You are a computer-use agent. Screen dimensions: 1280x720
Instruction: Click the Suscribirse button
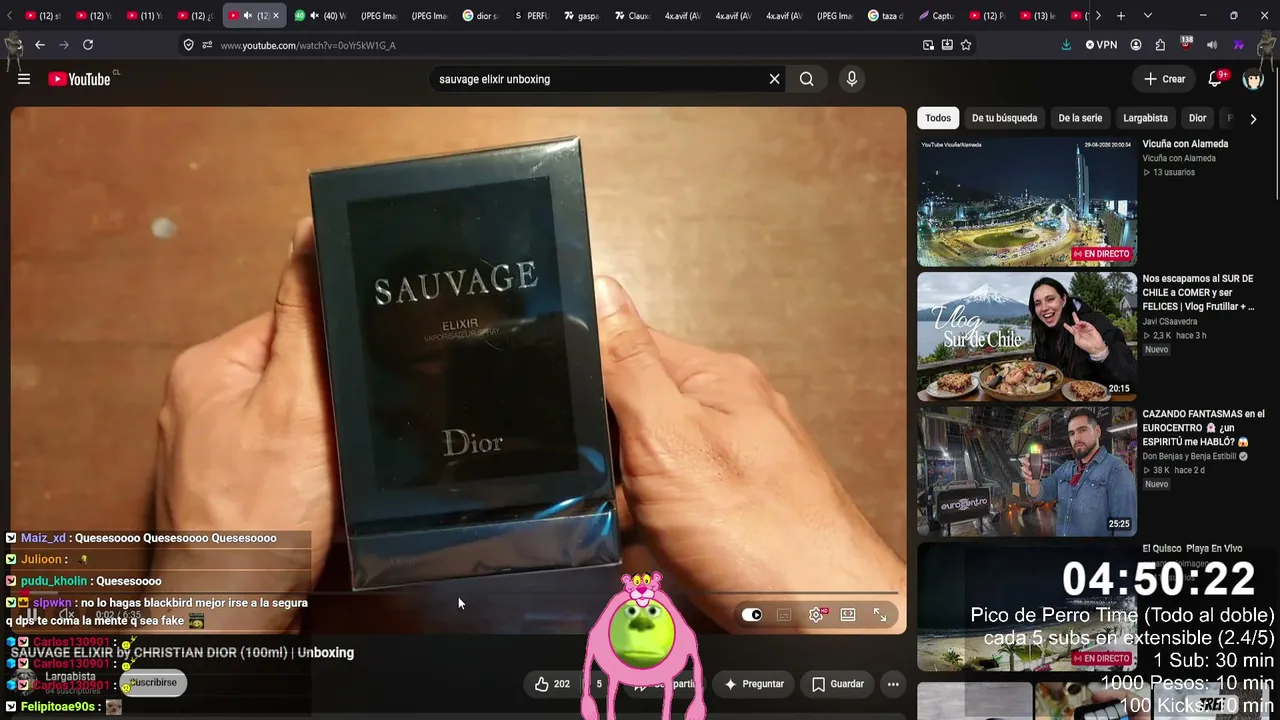click(153, 683)
